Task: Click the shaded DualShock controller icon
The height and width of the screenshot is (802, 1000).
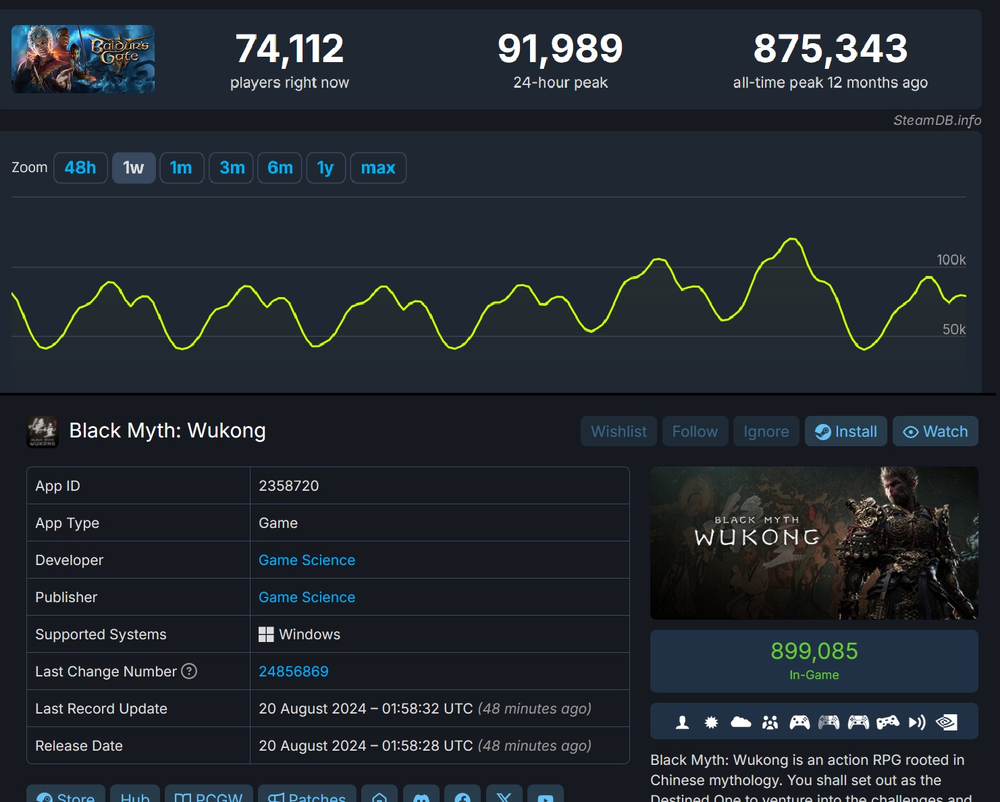Action: click(828, 722)
